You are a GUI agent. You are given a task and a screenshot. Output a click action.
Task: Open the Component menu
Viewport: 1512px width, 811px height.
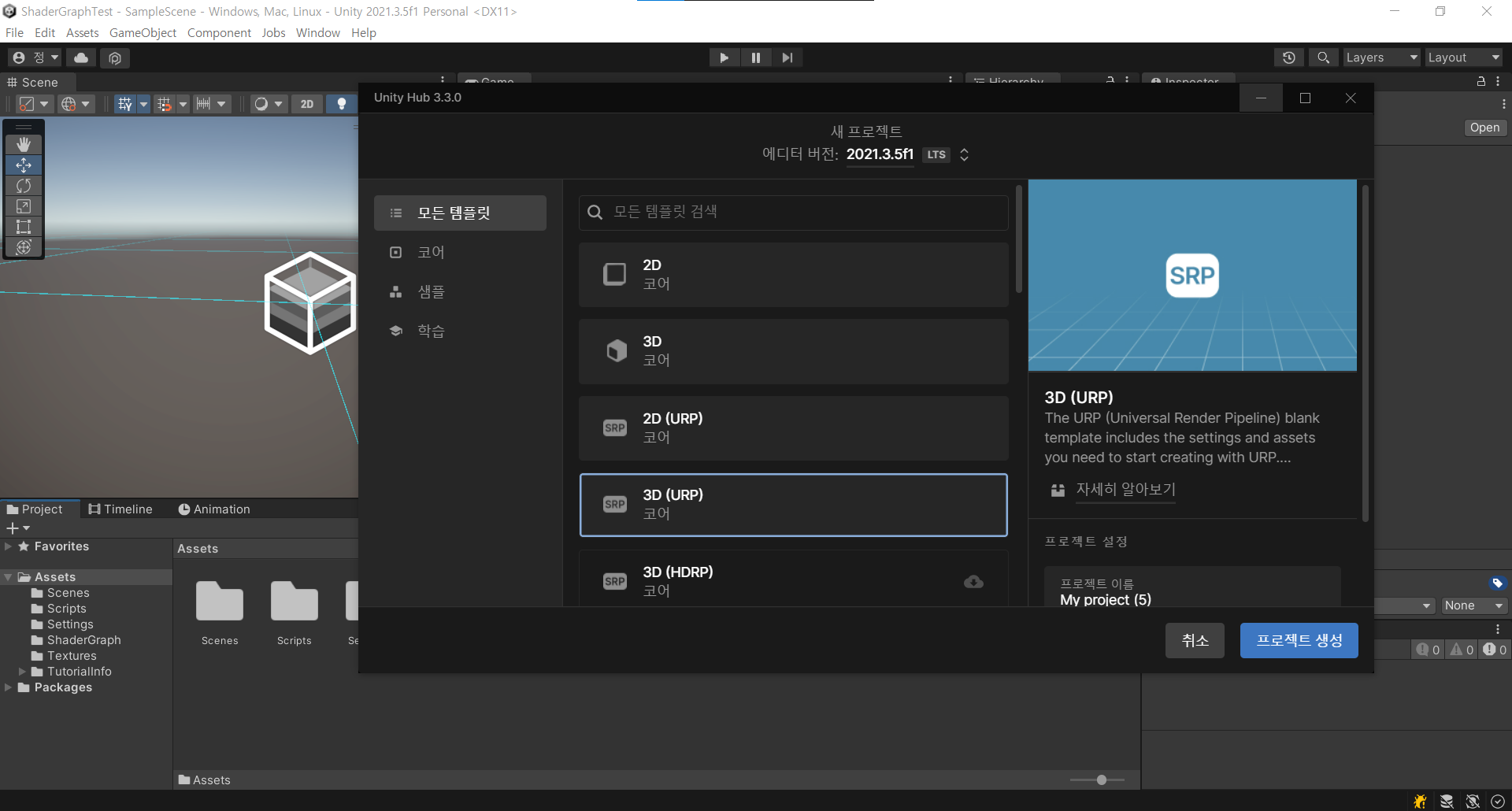[x=219, y=32]
